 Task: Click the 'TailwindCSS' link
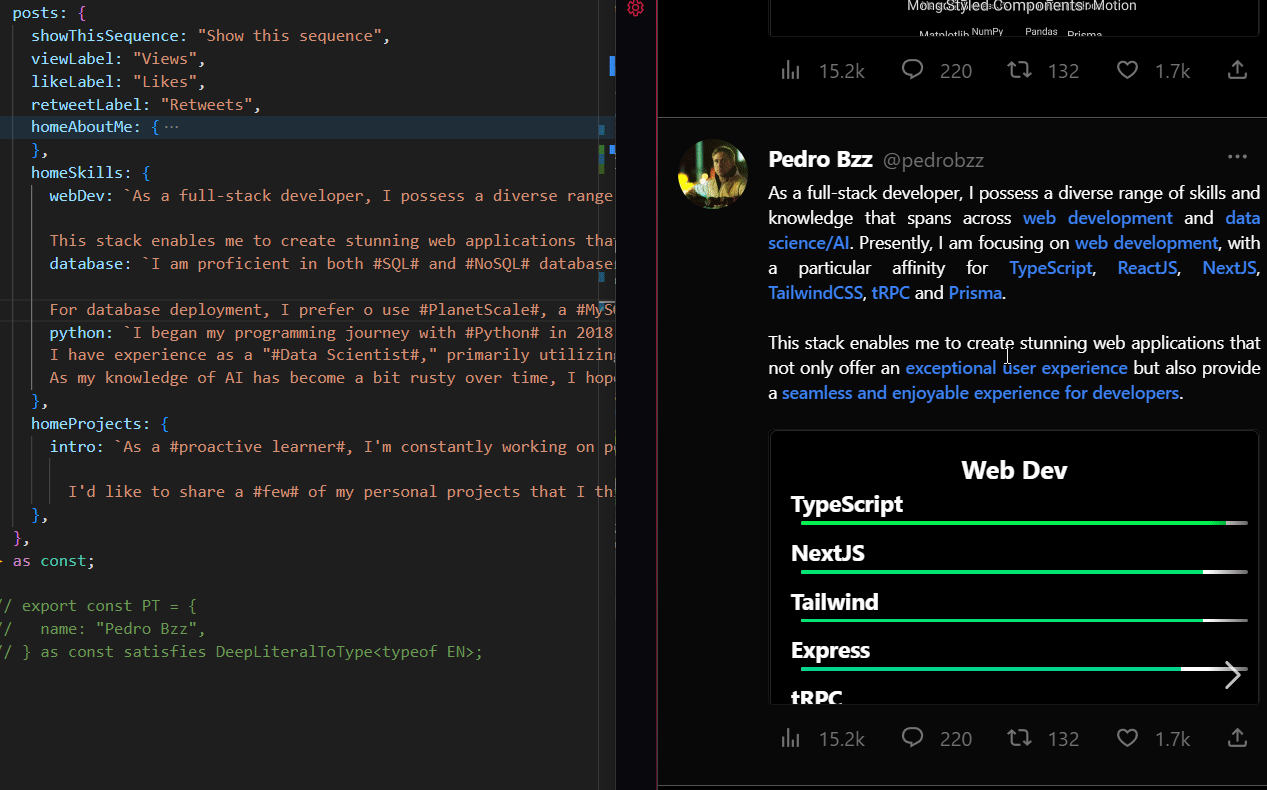coord(815,293)
